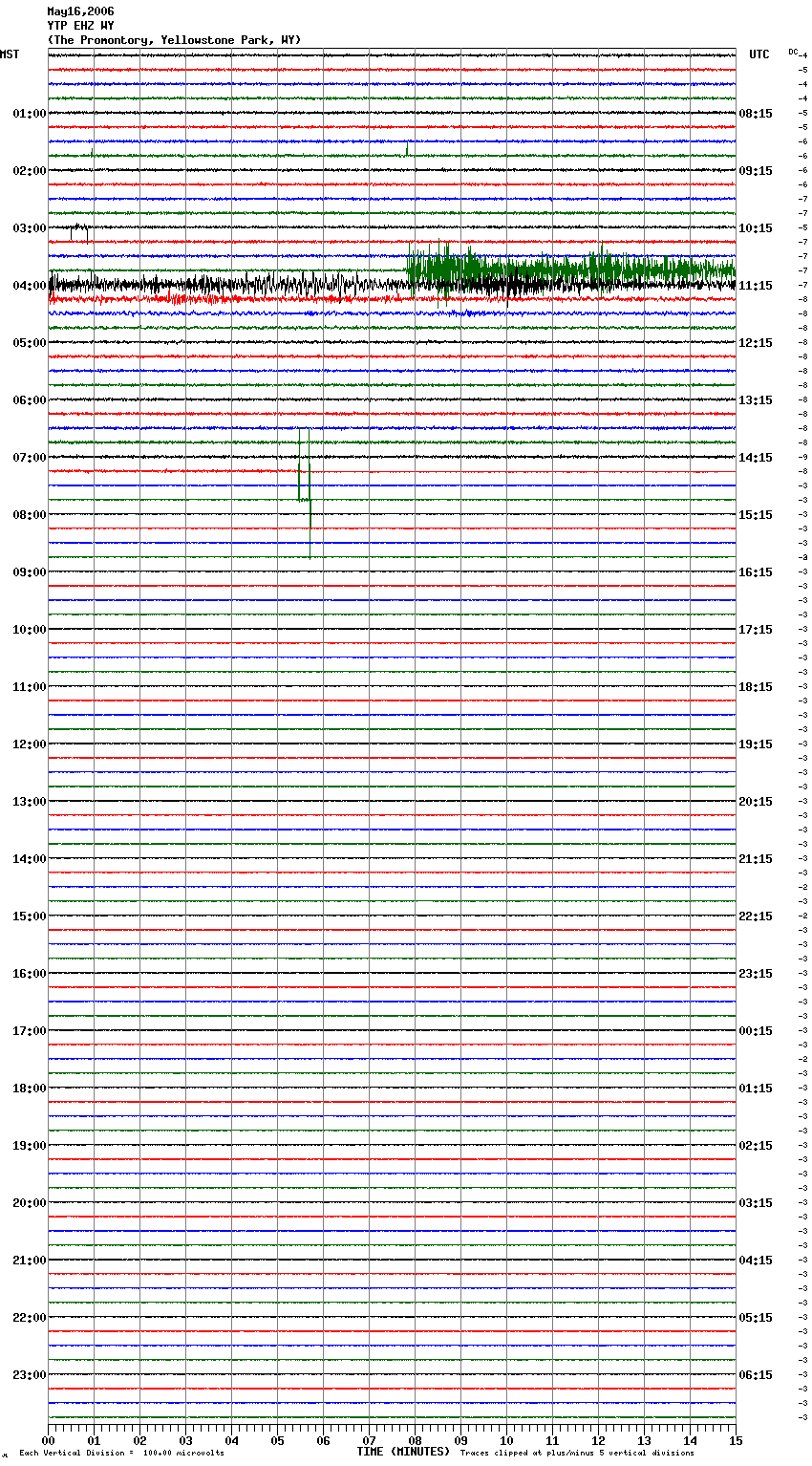
Task: Click the "15:15" UTC time label
Action: click(x=756, y=515)
